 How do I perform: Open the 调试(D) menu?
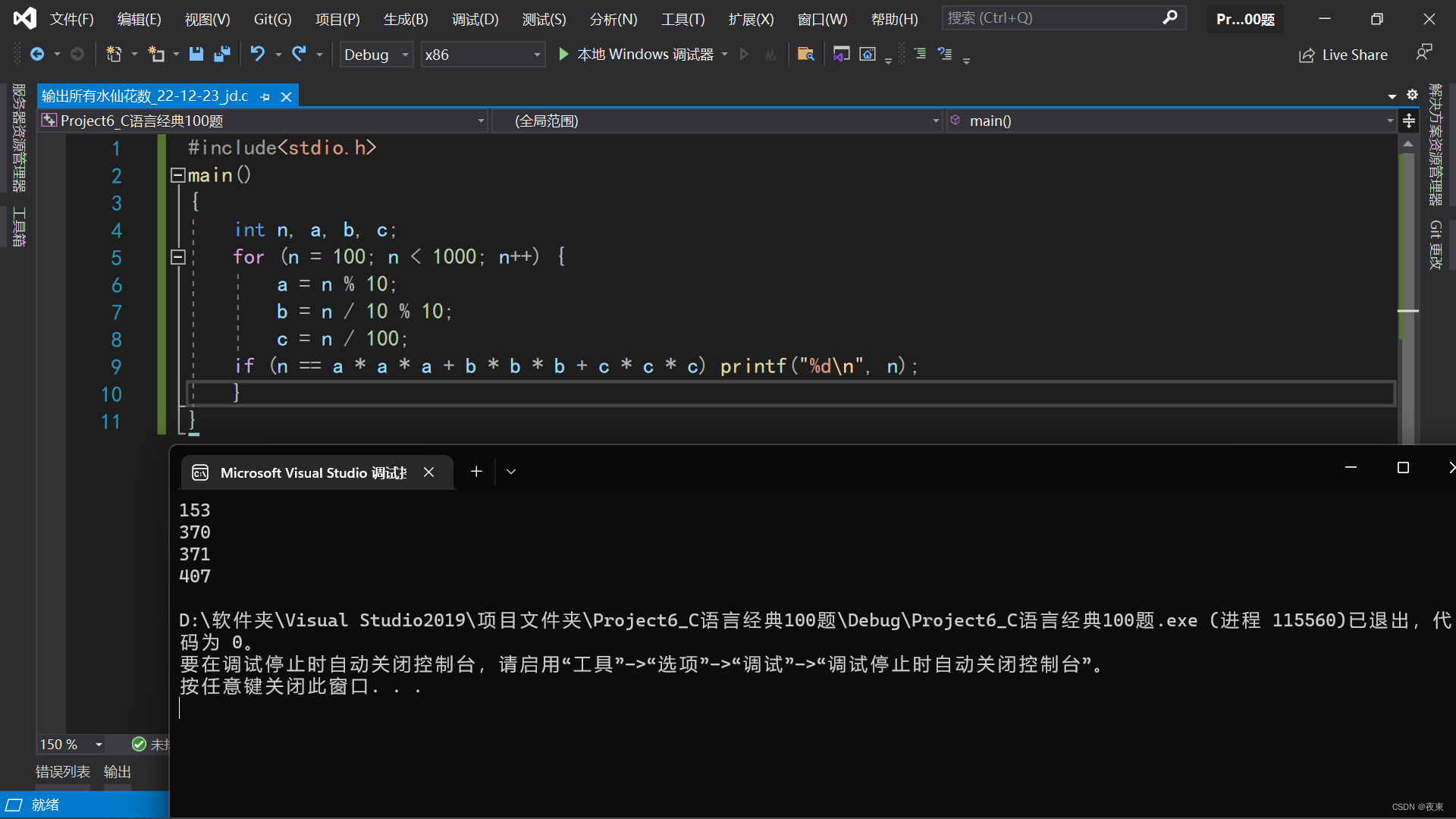click(475, 19)
